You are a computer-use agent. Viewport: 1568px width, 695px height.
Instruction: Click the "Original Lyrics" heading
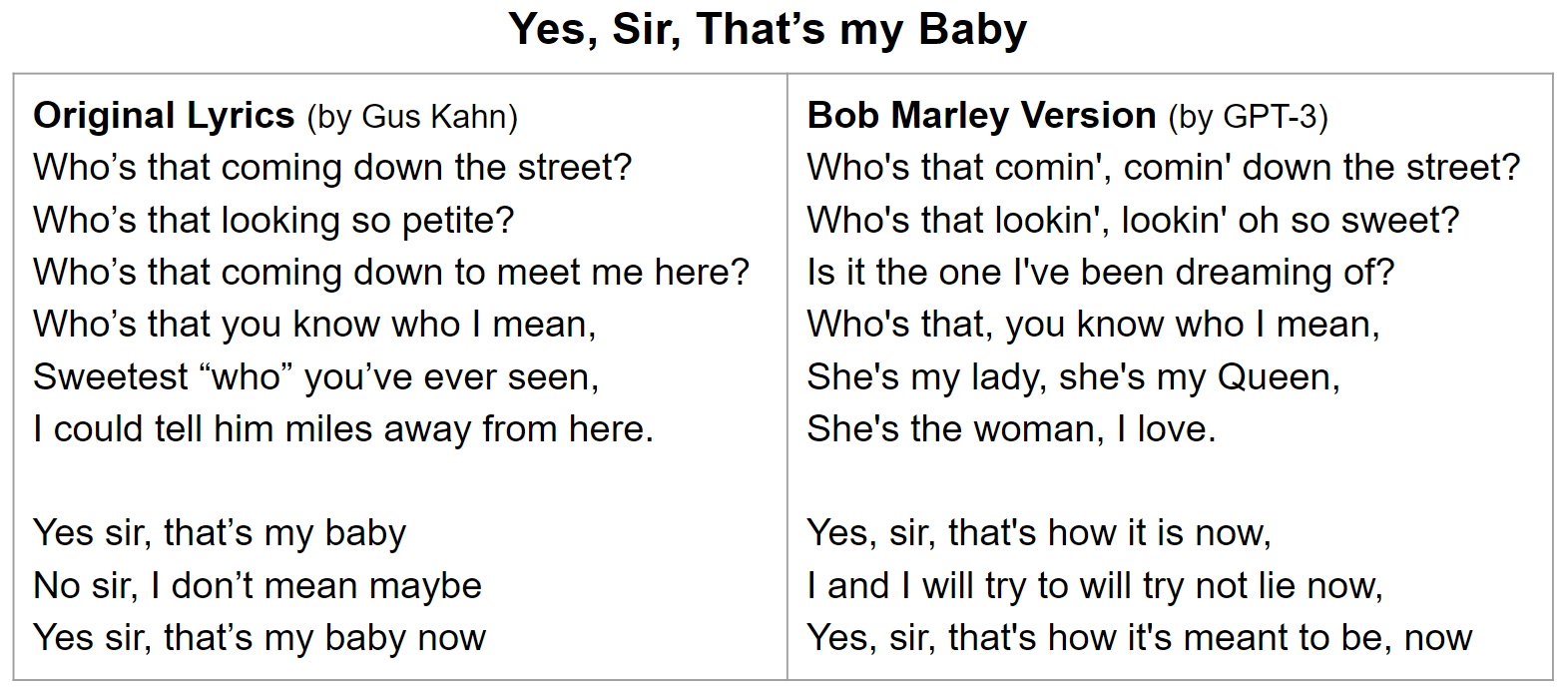click(164, 116)
